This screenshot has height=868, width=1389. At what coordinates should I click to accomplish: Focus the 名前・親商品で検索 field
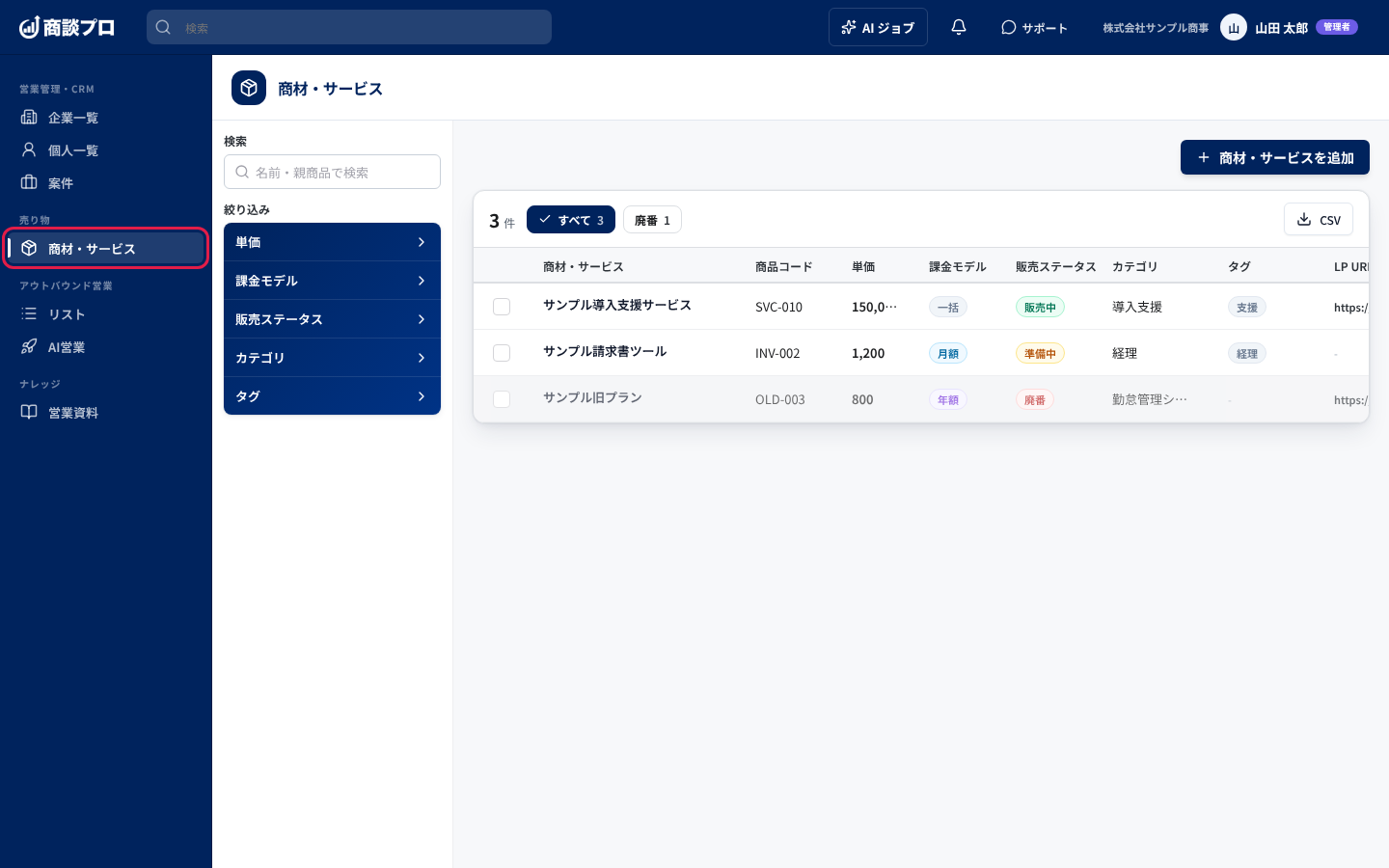332,172
